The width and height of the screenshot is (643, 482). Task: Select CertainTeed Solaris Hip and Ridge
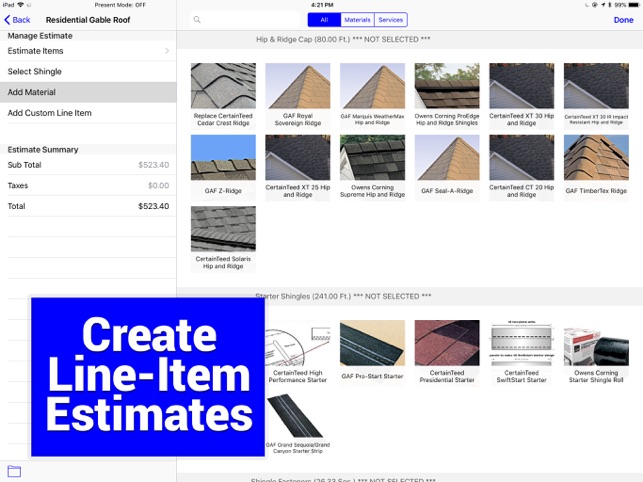[223, 239]
